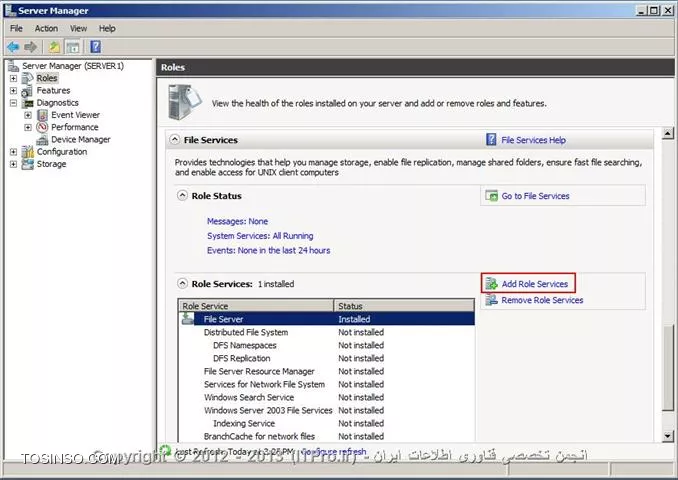Click Events: None in the last 24 hours

point(268,250)
